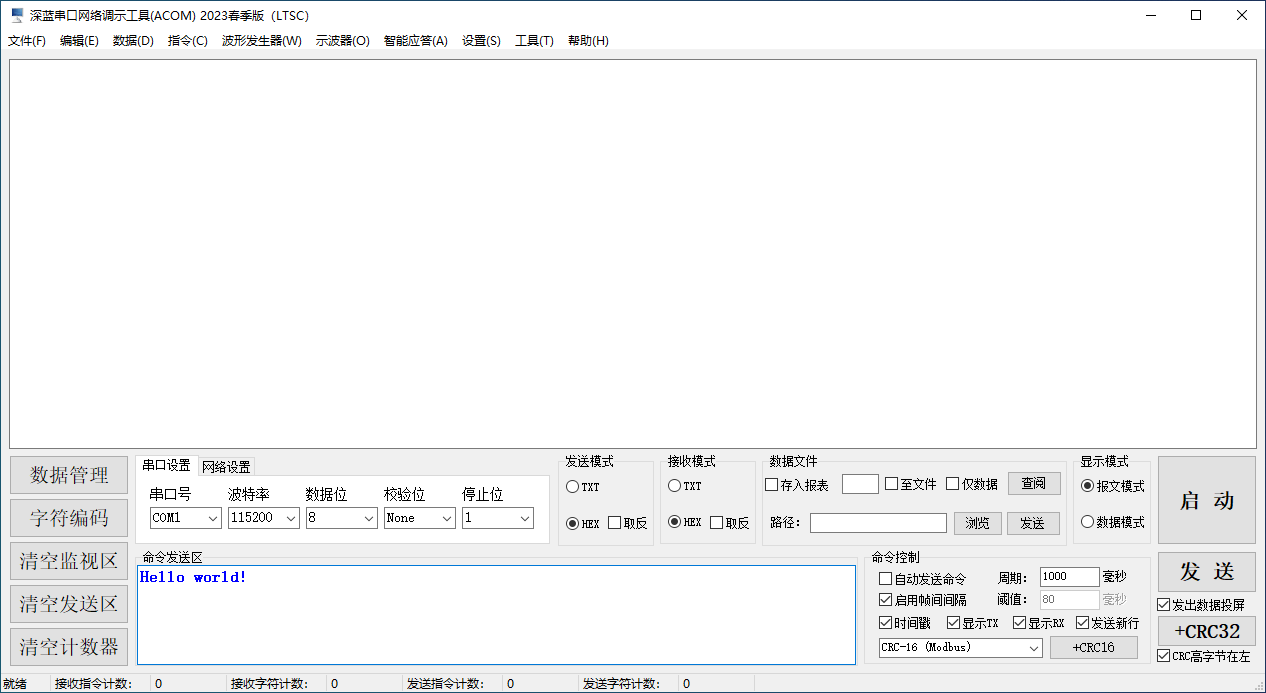This screenshot has width=1266, height=693.
Task: Minimize the ACOM window
Action: tap(1150, 15)
